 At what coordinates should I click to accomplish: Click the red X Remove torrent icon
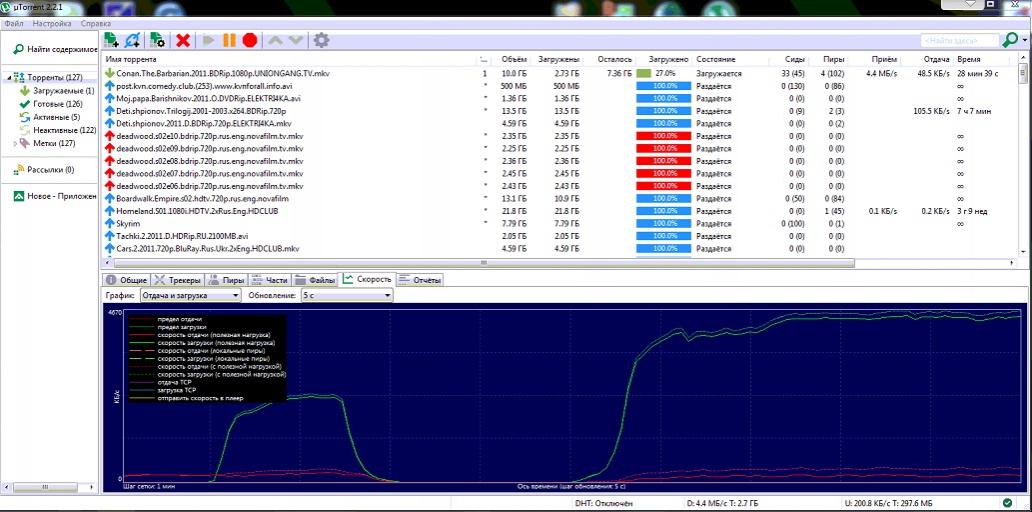pos(183,41)
